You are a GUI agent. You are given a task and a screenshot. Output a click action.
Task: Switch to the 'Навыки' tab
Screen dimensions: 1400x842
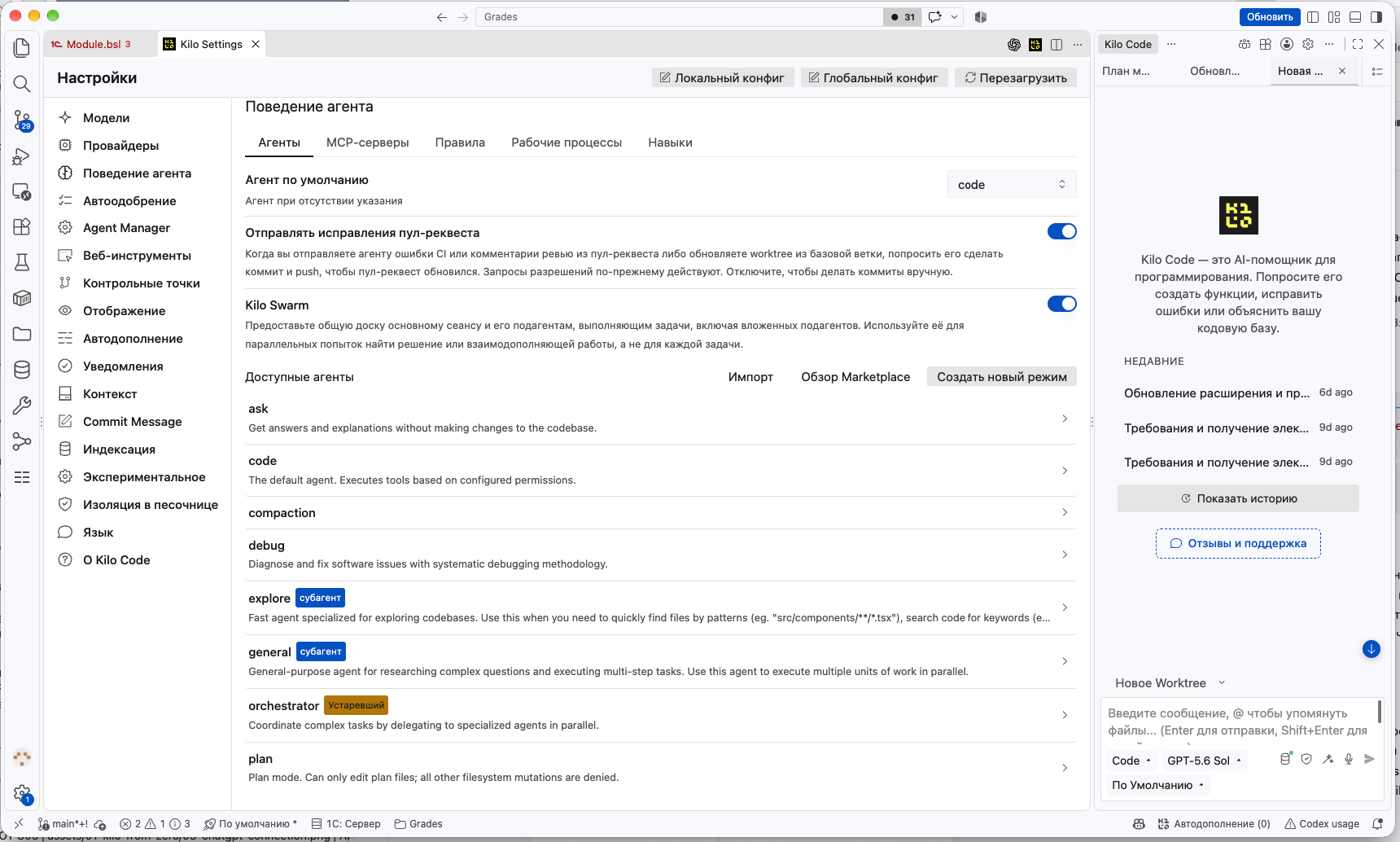click(x=670, y=143)
